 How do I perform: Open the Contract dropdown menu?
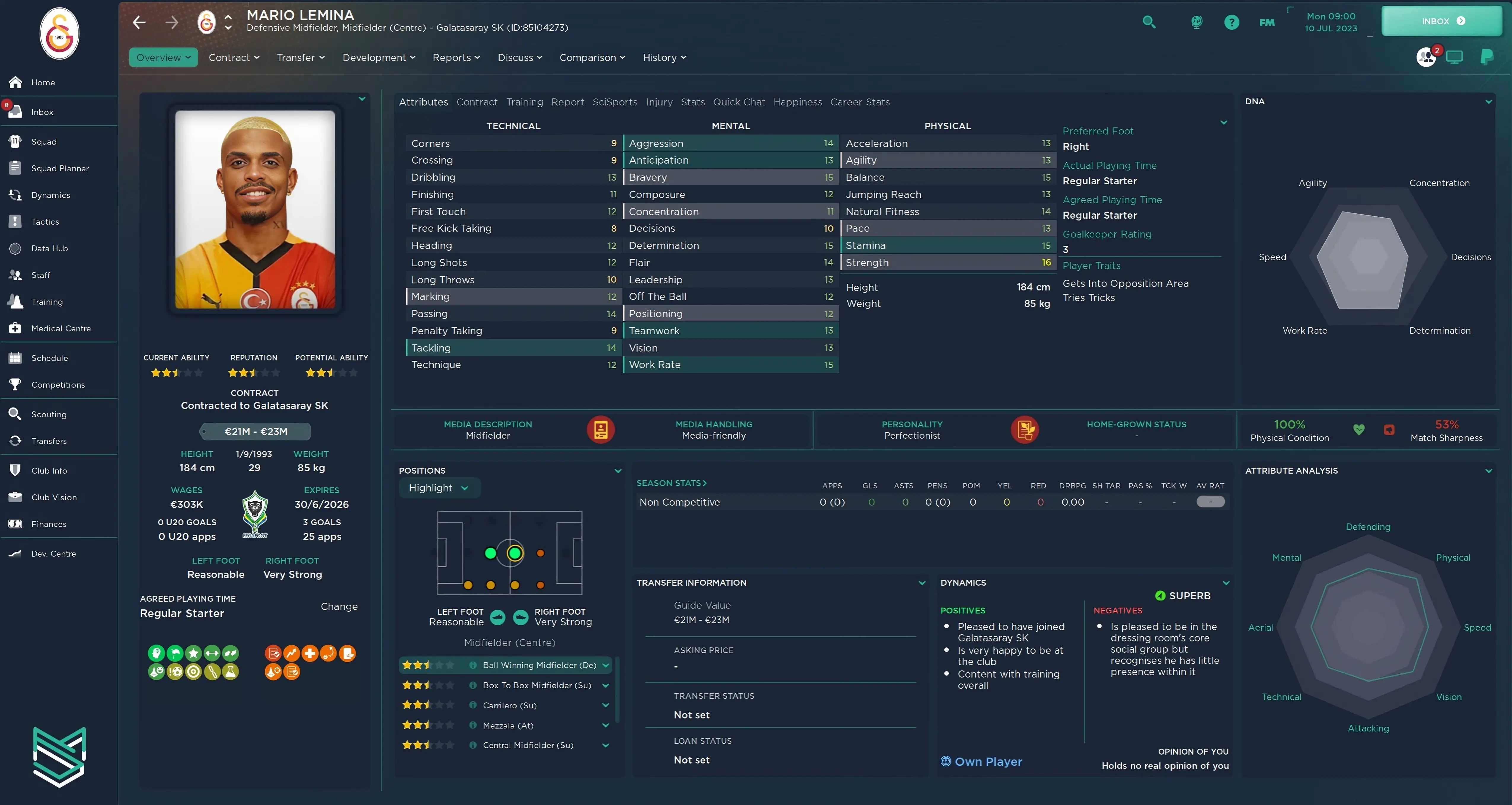pos(234,57)
